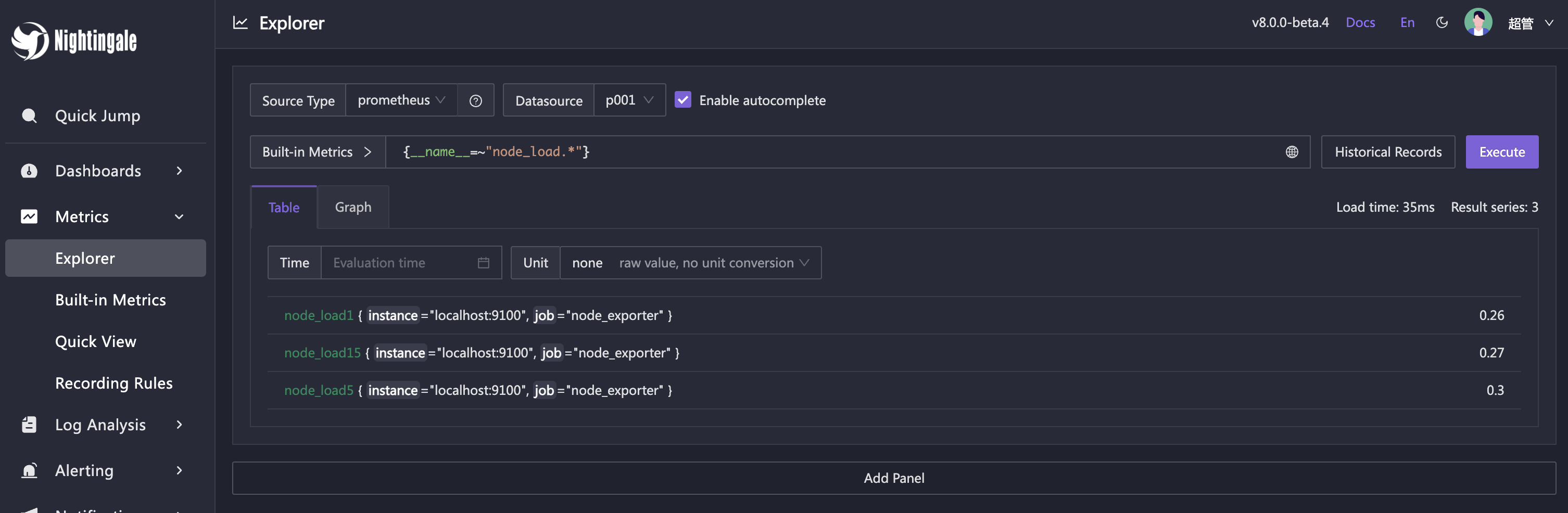Viewport: 1568px width, 513px height.
Task: Open the user account dropdown arrow
Action: (1549, 23)
